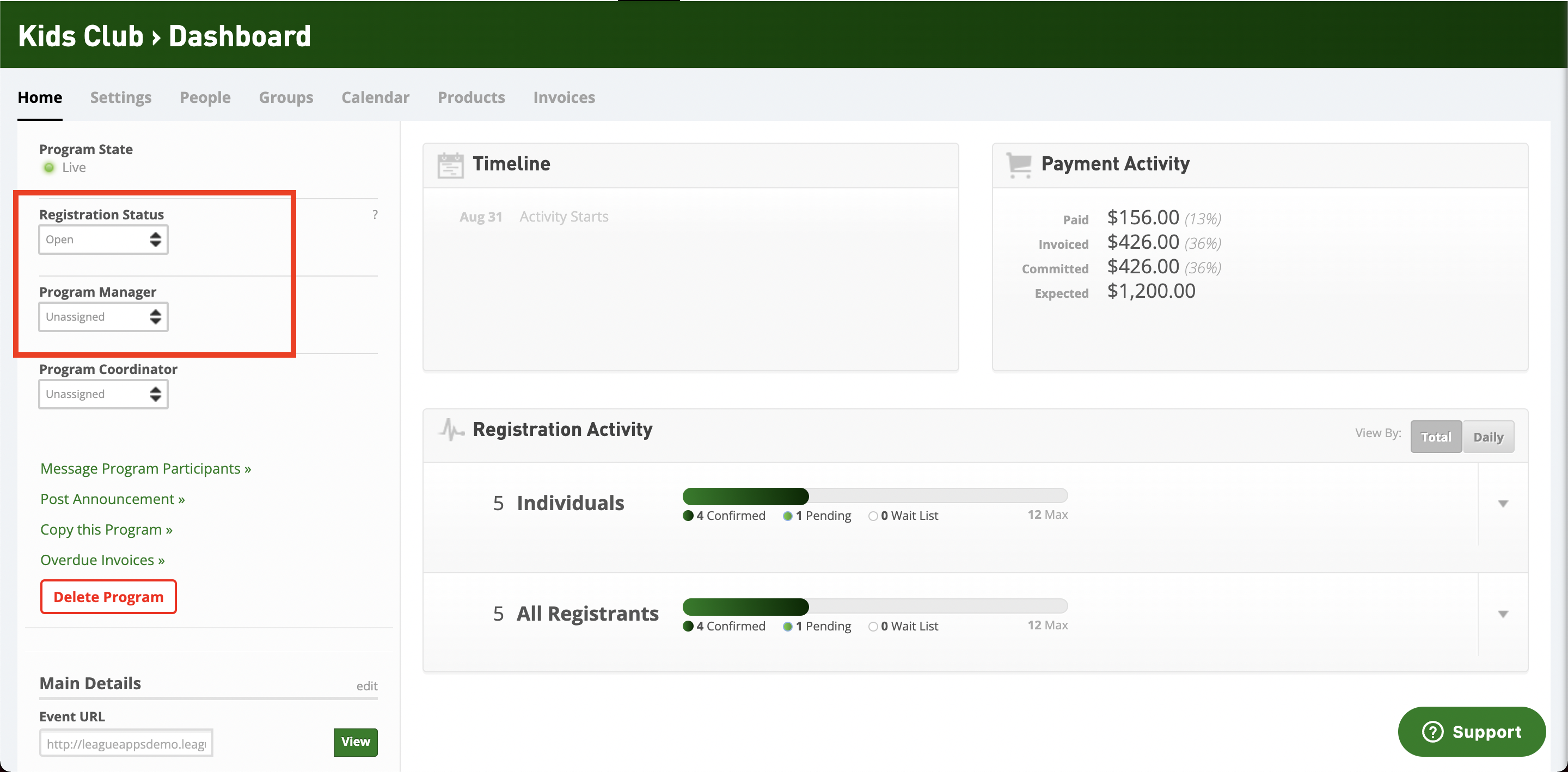Open Message Program Participants link
1568x772 pixels.
[145, 468]
